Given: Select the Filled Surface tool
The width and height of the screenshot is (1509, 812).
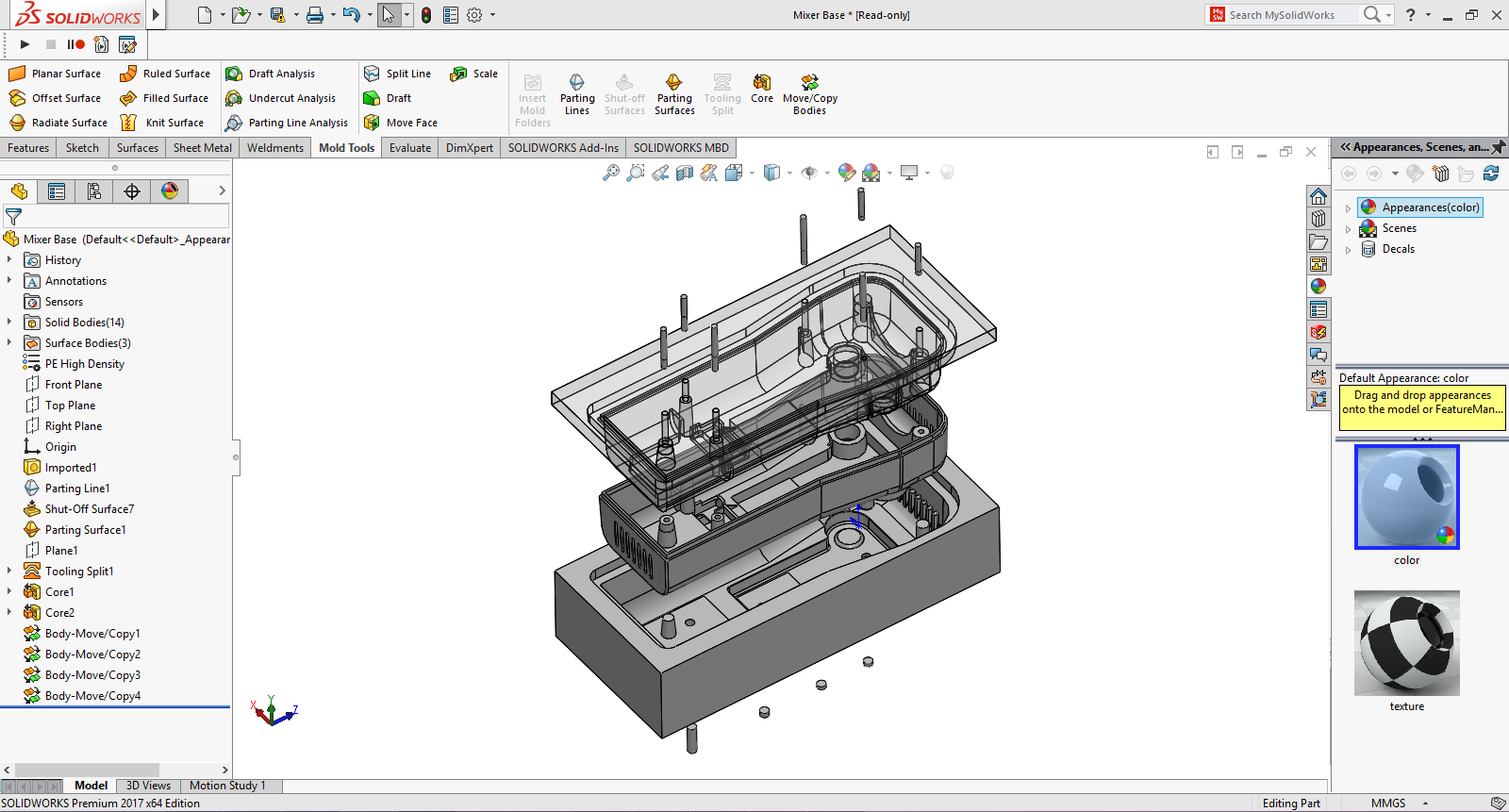Looking at the screenshot, I should click(x=164, y=98).
